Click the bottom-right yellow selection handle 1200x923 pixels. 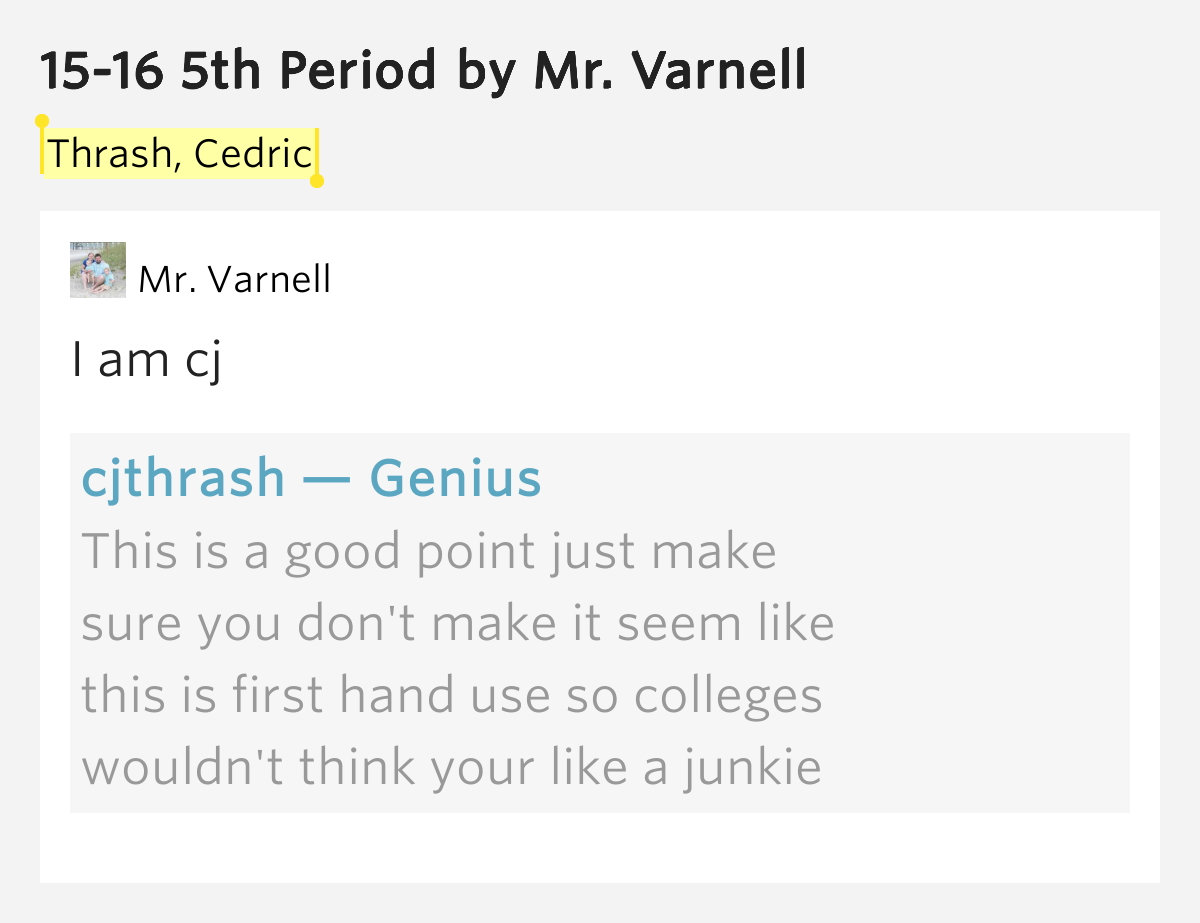click(x=317, y=181)
